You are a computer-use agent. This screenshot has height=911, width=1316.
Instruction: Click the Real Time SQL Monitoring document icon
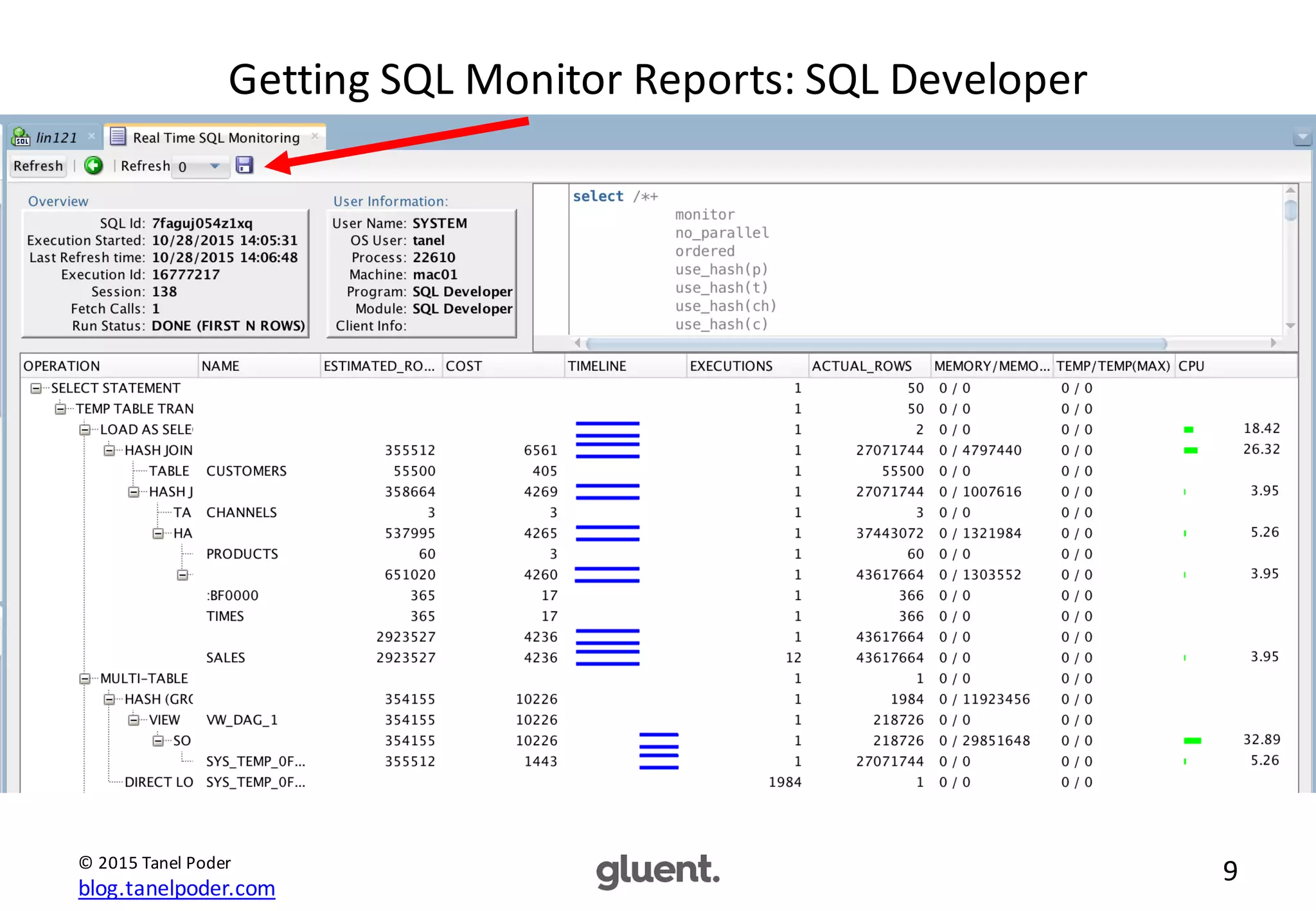pyautogui.click(x=118, y=137)
